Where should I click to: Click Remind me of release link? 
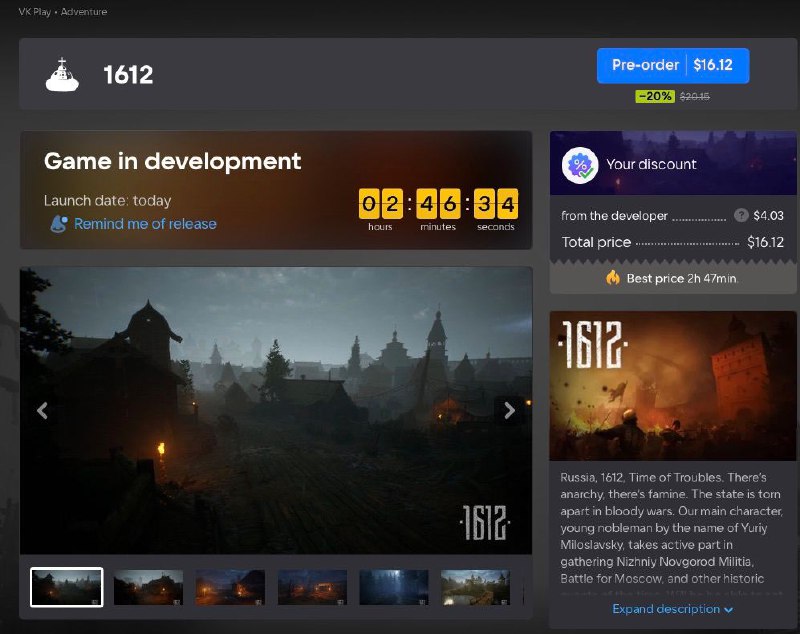click(x=145, y=224)
